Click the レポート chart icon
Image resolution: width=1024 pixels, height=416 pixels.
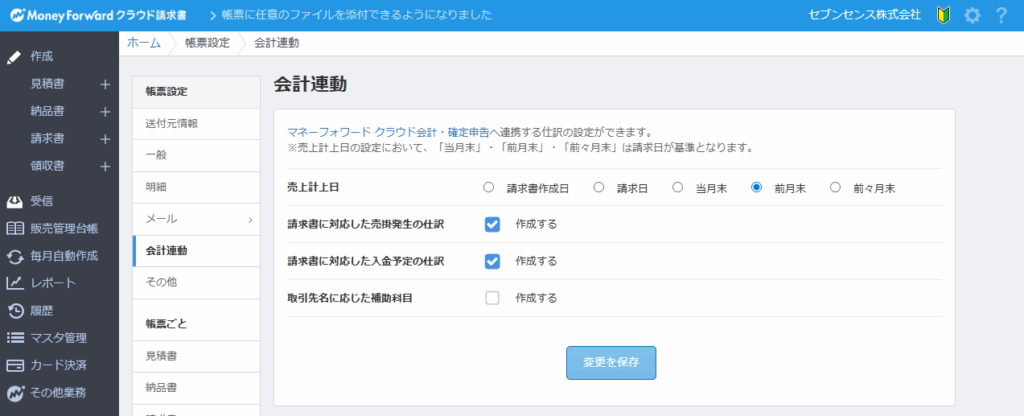tap(15, 283)
